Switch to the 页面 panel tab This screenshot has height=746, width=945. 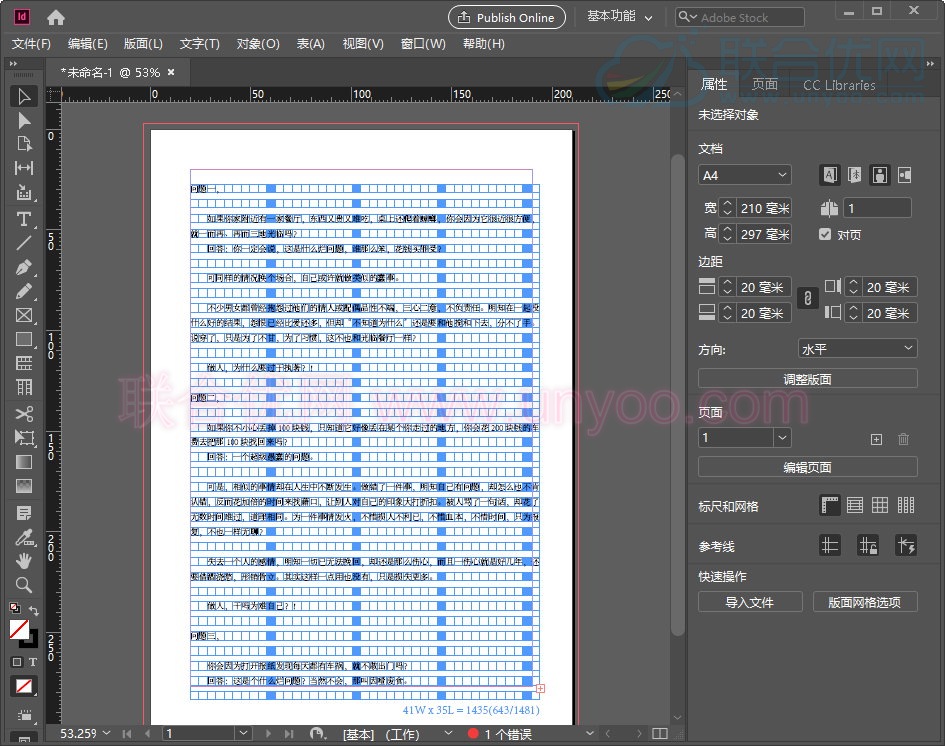[764, 84]
